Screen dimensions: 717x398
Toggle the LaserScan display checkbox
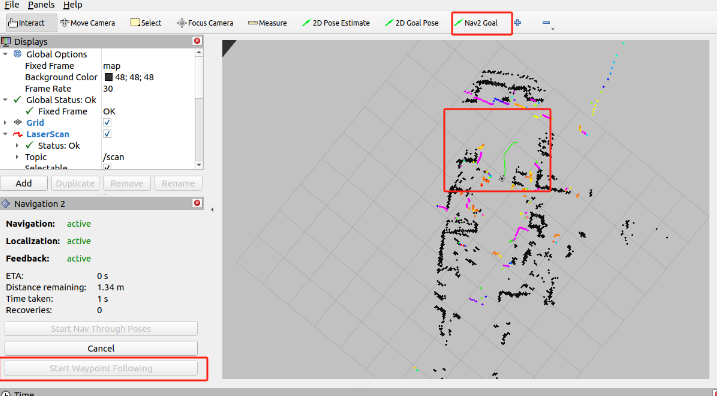[107, 134]
